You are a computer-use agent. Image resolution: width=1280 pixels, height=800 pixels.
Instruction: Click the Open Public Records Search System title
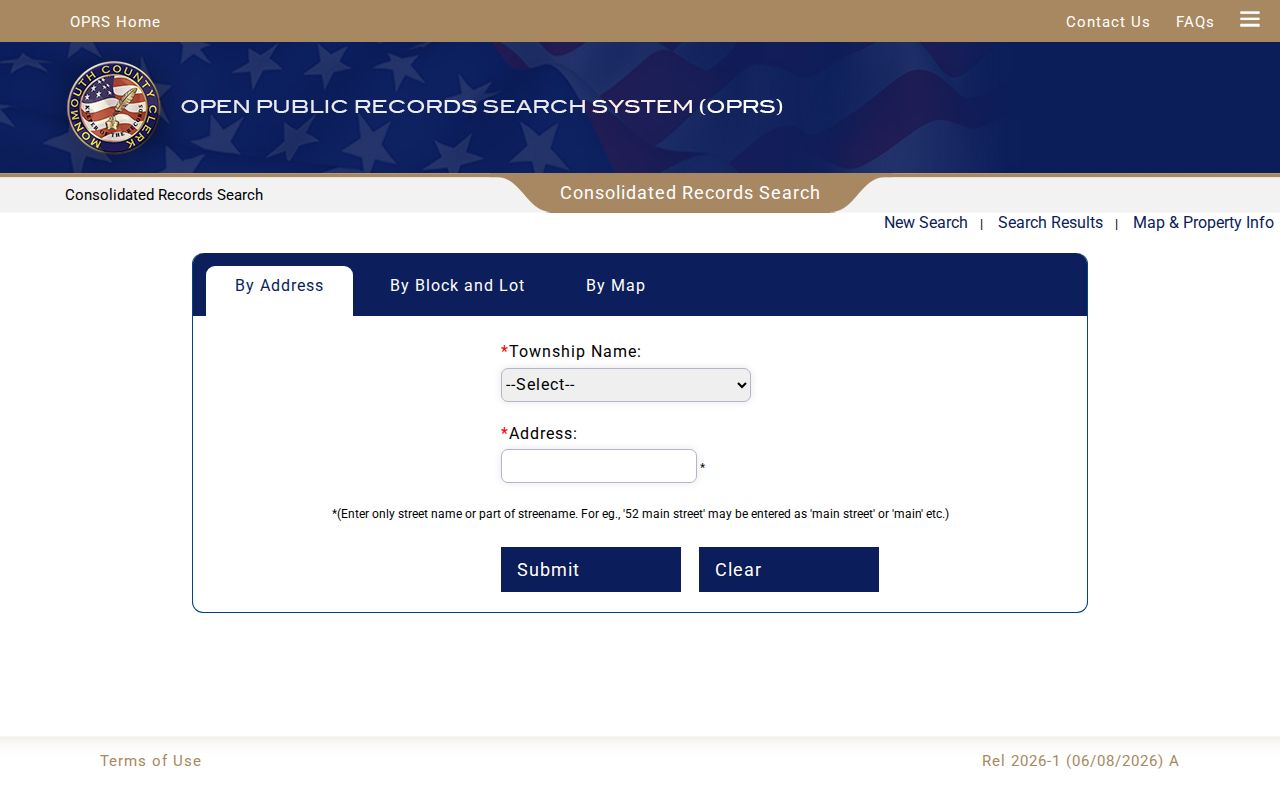click(x=482, y=107)
